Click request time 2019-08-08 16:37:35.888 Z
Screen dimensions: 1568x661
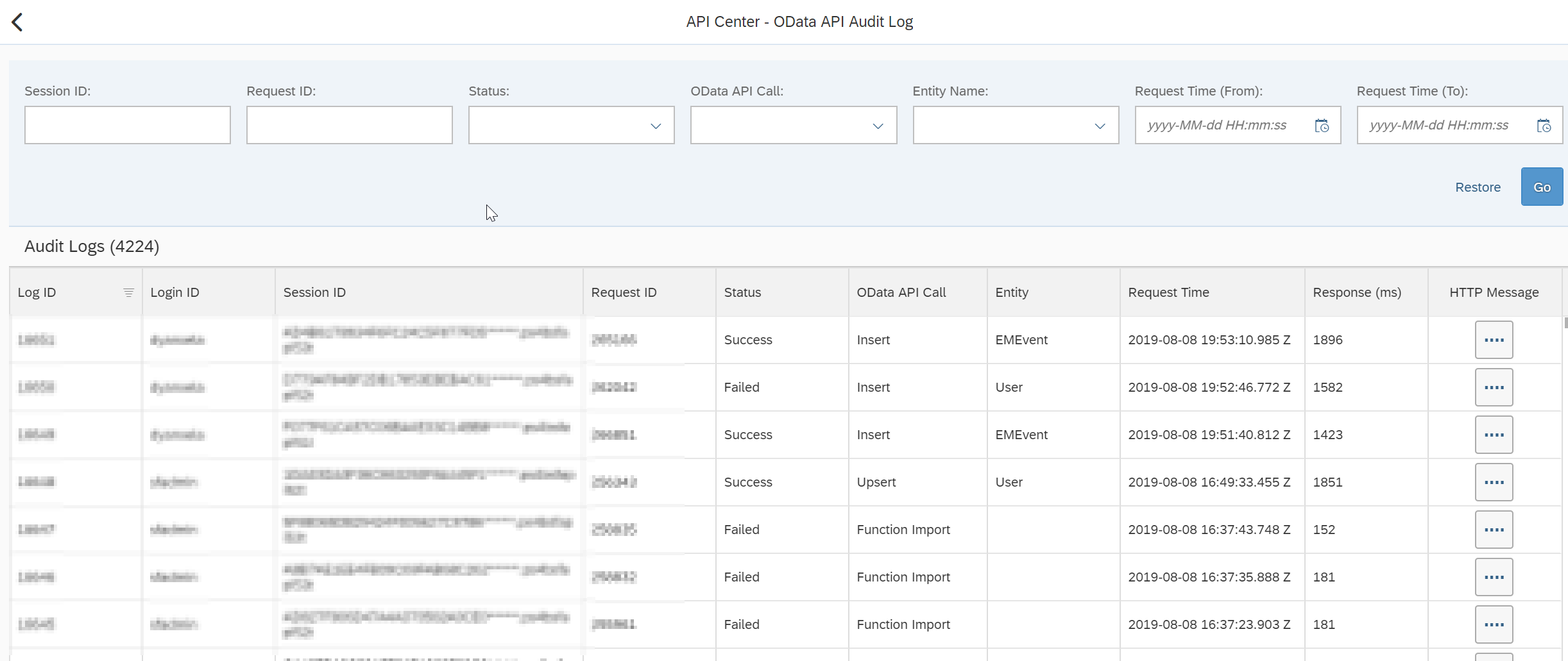point(1209,577)
